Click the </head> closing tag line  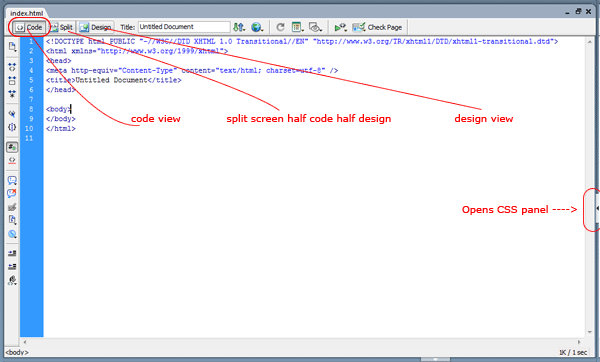[61, 90]
